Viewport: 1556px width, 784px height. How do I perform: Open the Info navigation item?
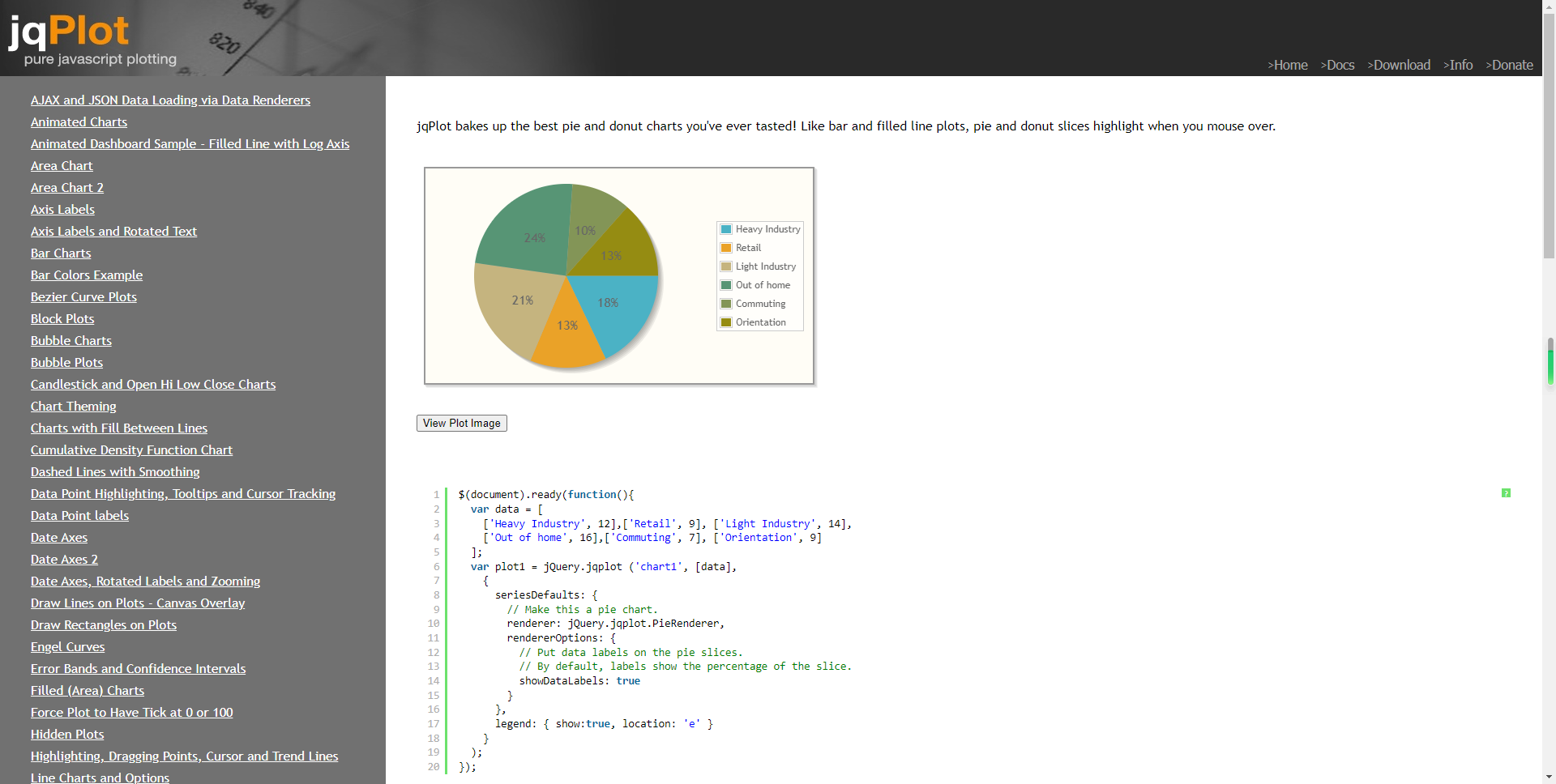1458,65
